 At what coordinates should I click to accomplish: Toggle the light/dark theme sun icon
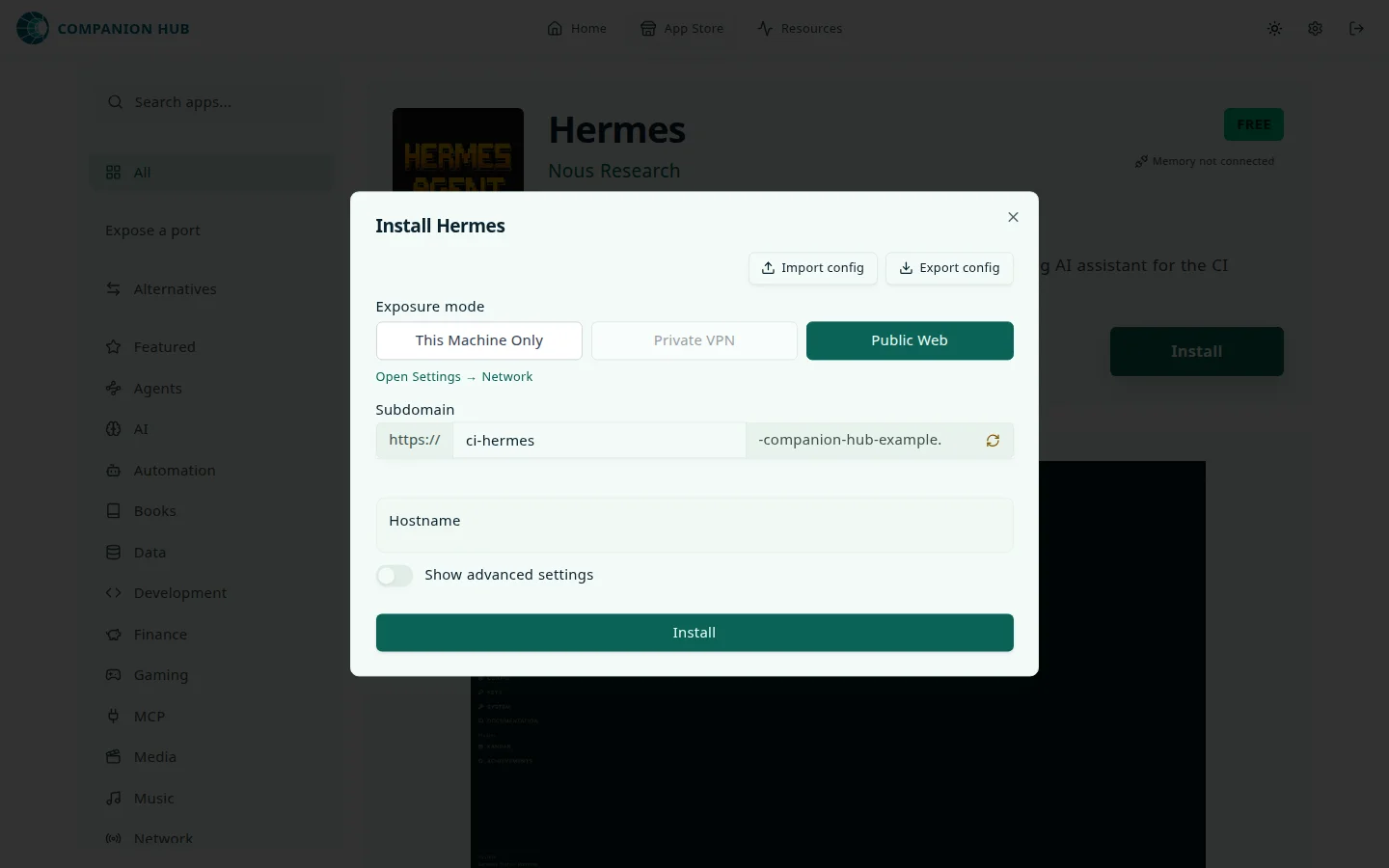[x=1274, y=29]
